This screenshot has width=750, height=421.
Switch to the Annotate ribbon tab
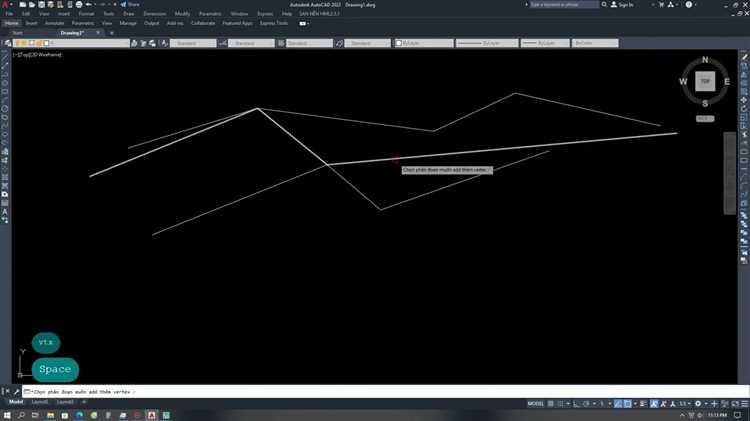pyautogui.click(x=55, y=23)
